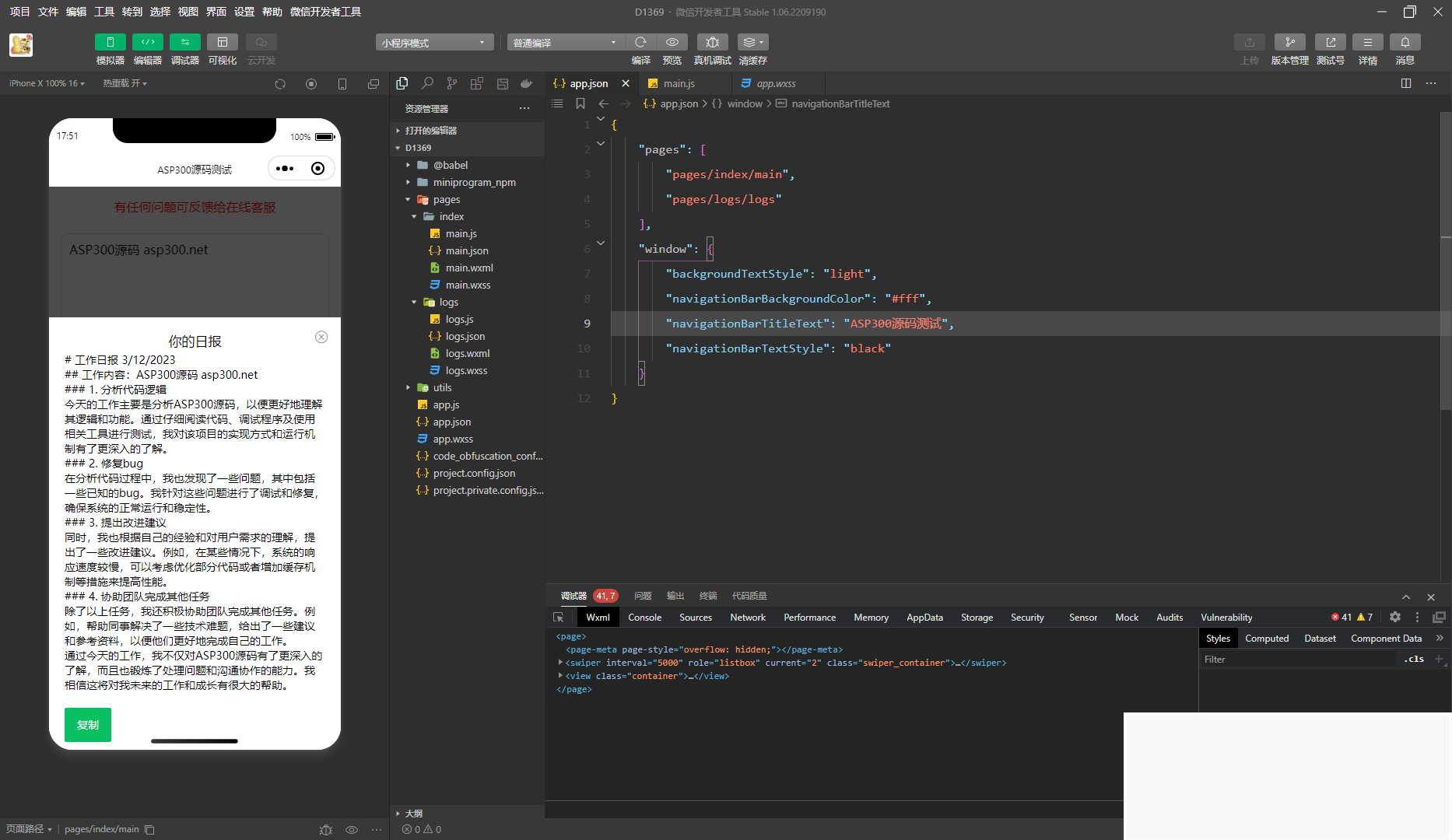The image size is (1452, 840).
Task: Open the source control branch icon
Action: (452, 83)
